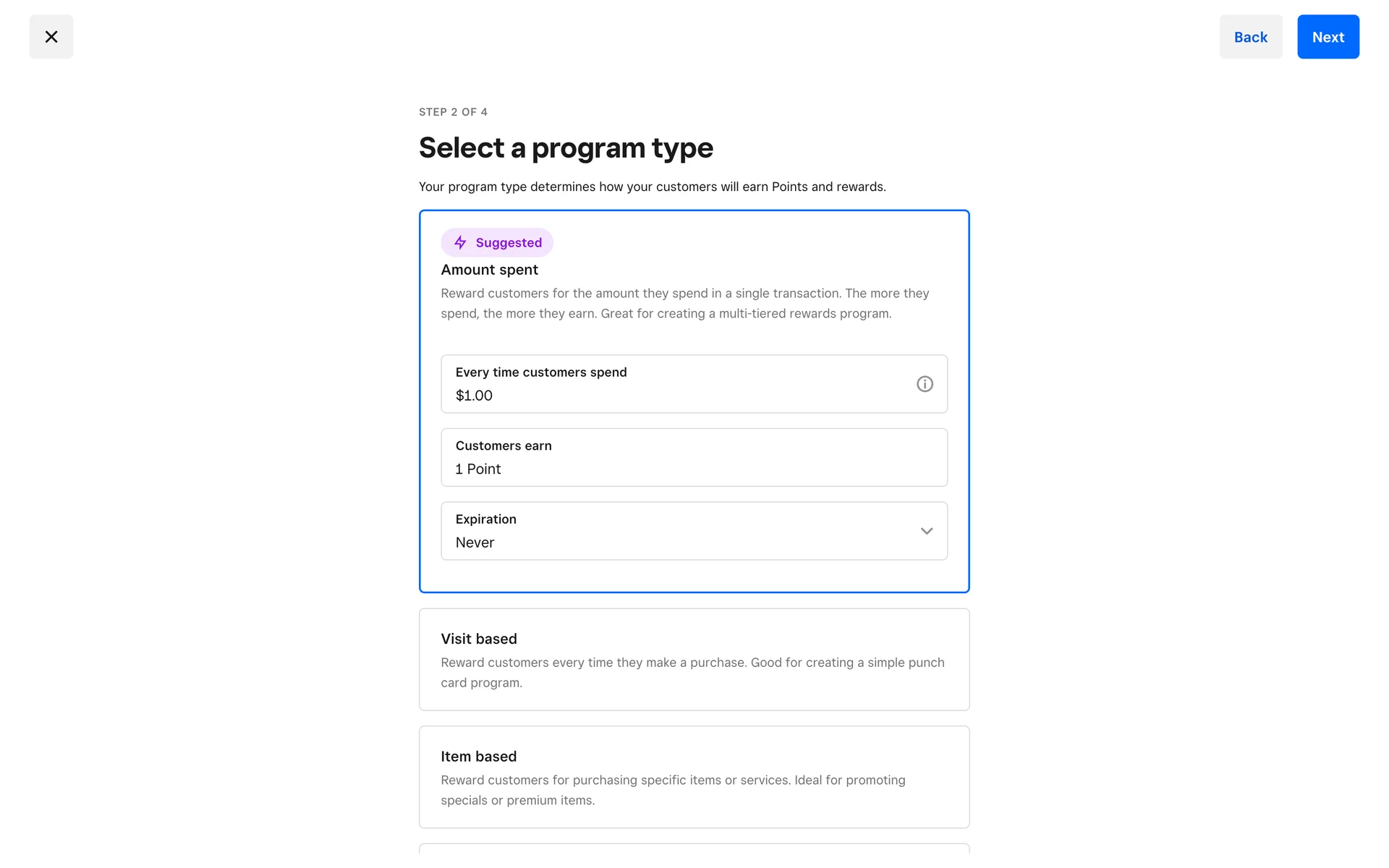Click the info icon in spend field
Screen dimensions: 1389x868
[x=925, y=384]
